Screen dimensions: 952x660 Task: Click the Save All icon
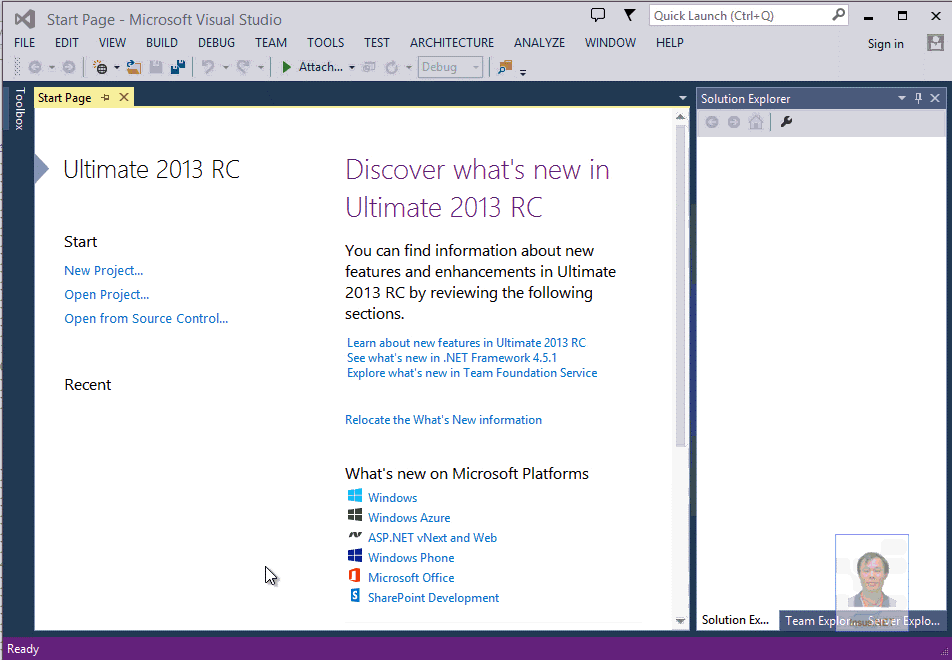coord(178,67)
